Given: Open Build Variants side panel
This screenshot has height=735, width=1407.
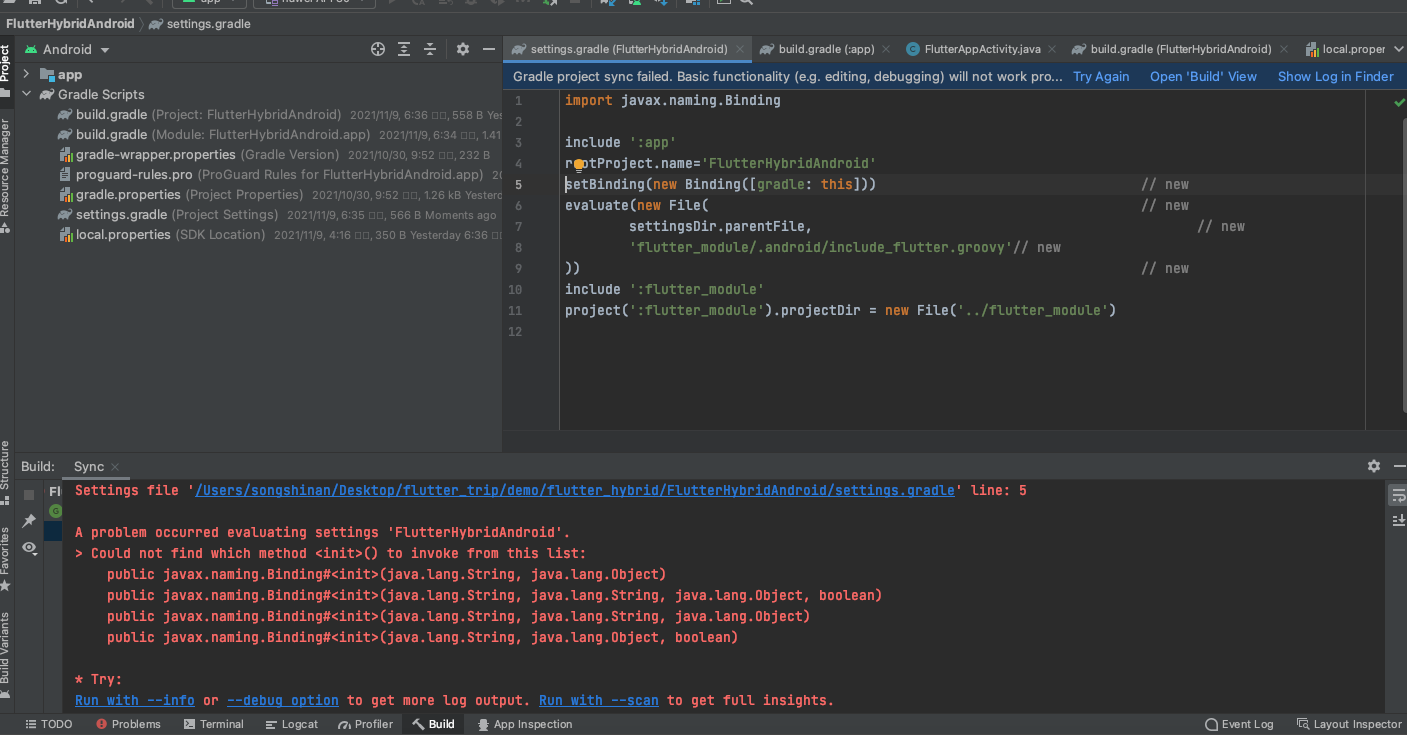Looking at the screenshot, I should click(6, 654).
